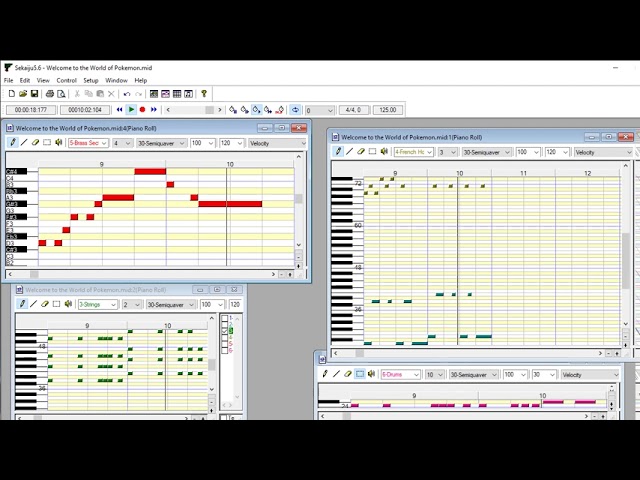Open the View menu
The image size is (640, 480).
click(x=43, y=80)
